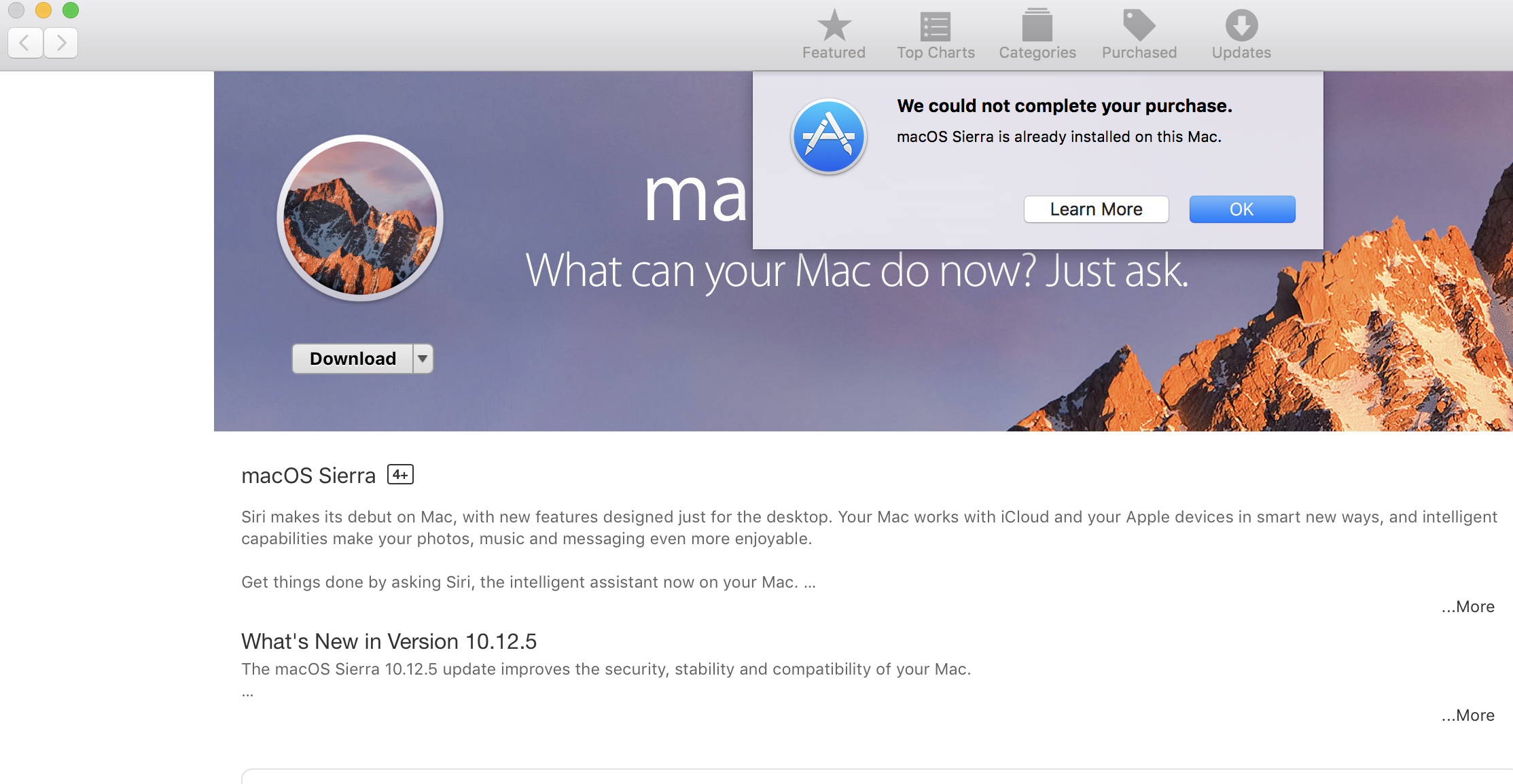Screen dimensions: 1513x784
Task: Expand What's New with its ...More link
Action: coord(1467,715)
